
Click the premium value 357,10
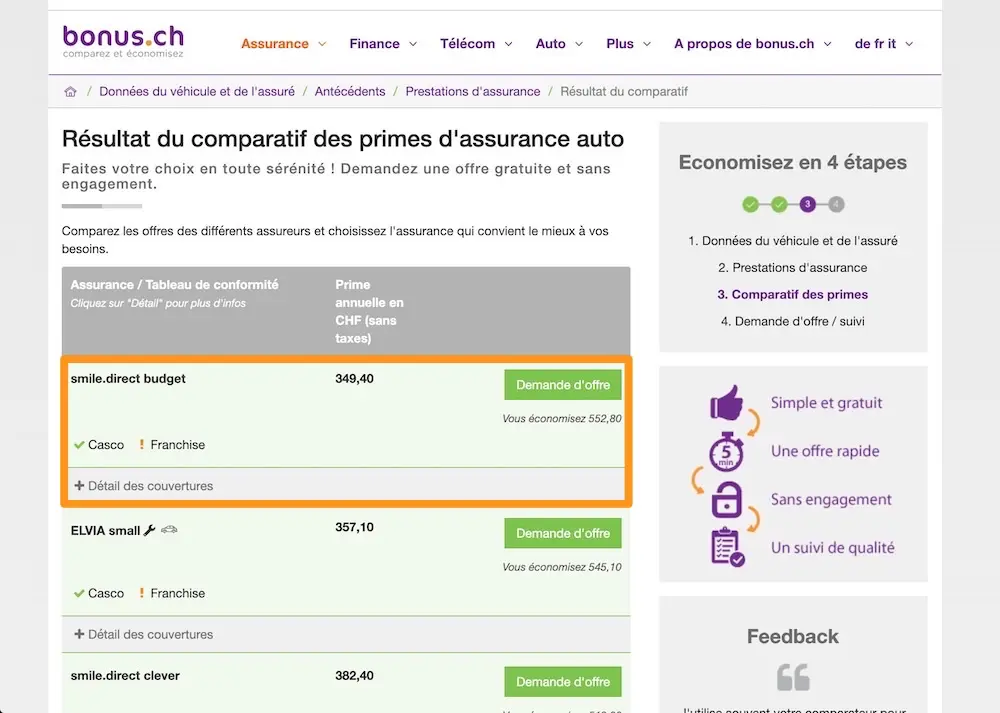pos(355,527)
